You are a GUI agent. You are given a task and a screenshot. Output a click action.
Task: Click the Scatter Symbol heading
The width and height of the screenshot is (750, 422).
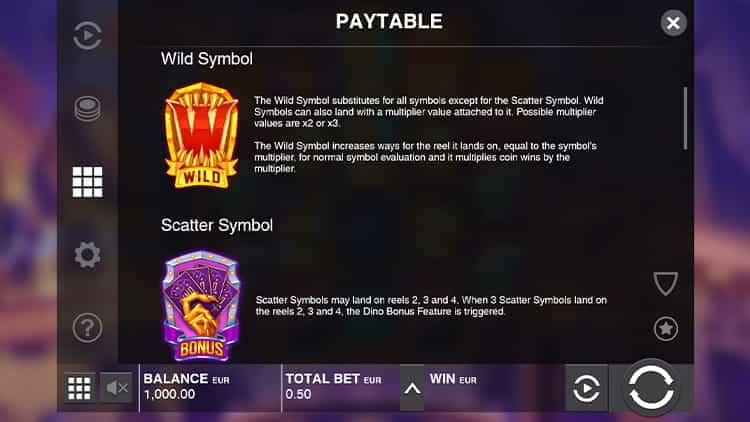click(217, 225)
